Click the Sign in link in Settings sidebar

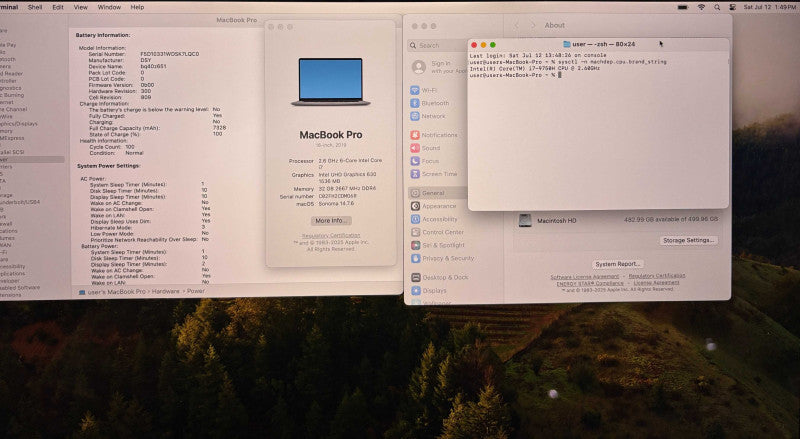(x=441, y=63)
